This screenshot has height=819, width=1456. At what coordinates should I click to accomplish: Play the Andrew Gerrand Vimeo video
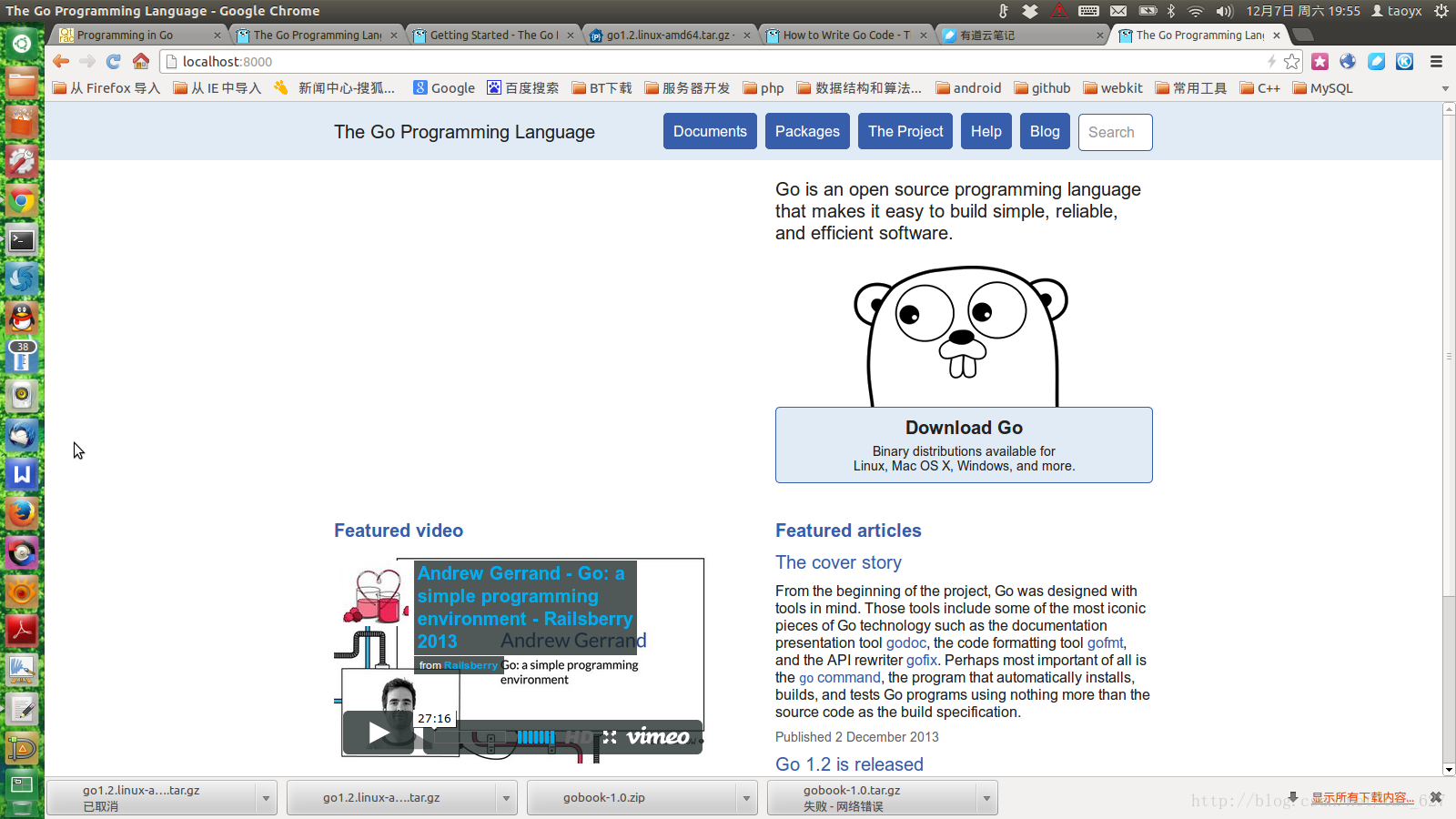tap(379, 733)
